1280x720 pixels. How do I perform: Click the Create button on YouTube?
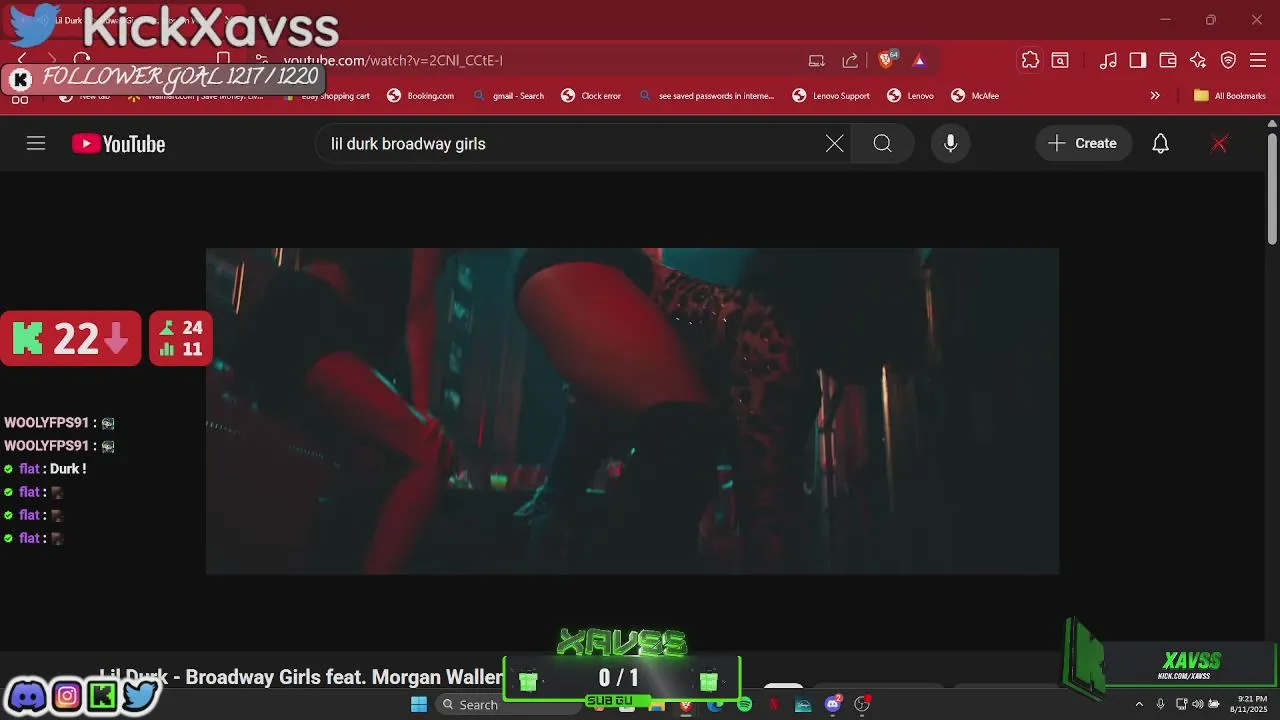(1083, 144)
